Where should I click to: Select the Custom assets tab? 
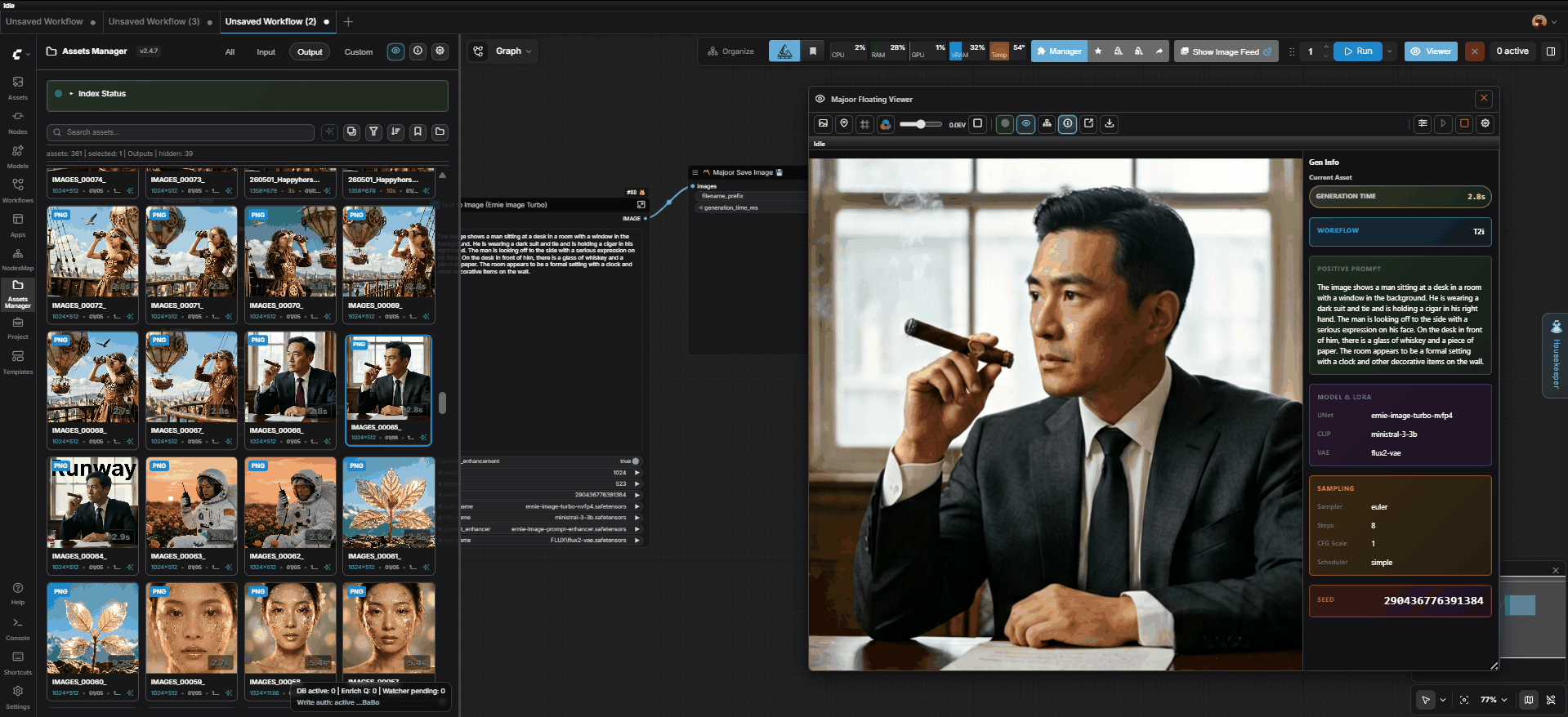[x=358, y=52]
